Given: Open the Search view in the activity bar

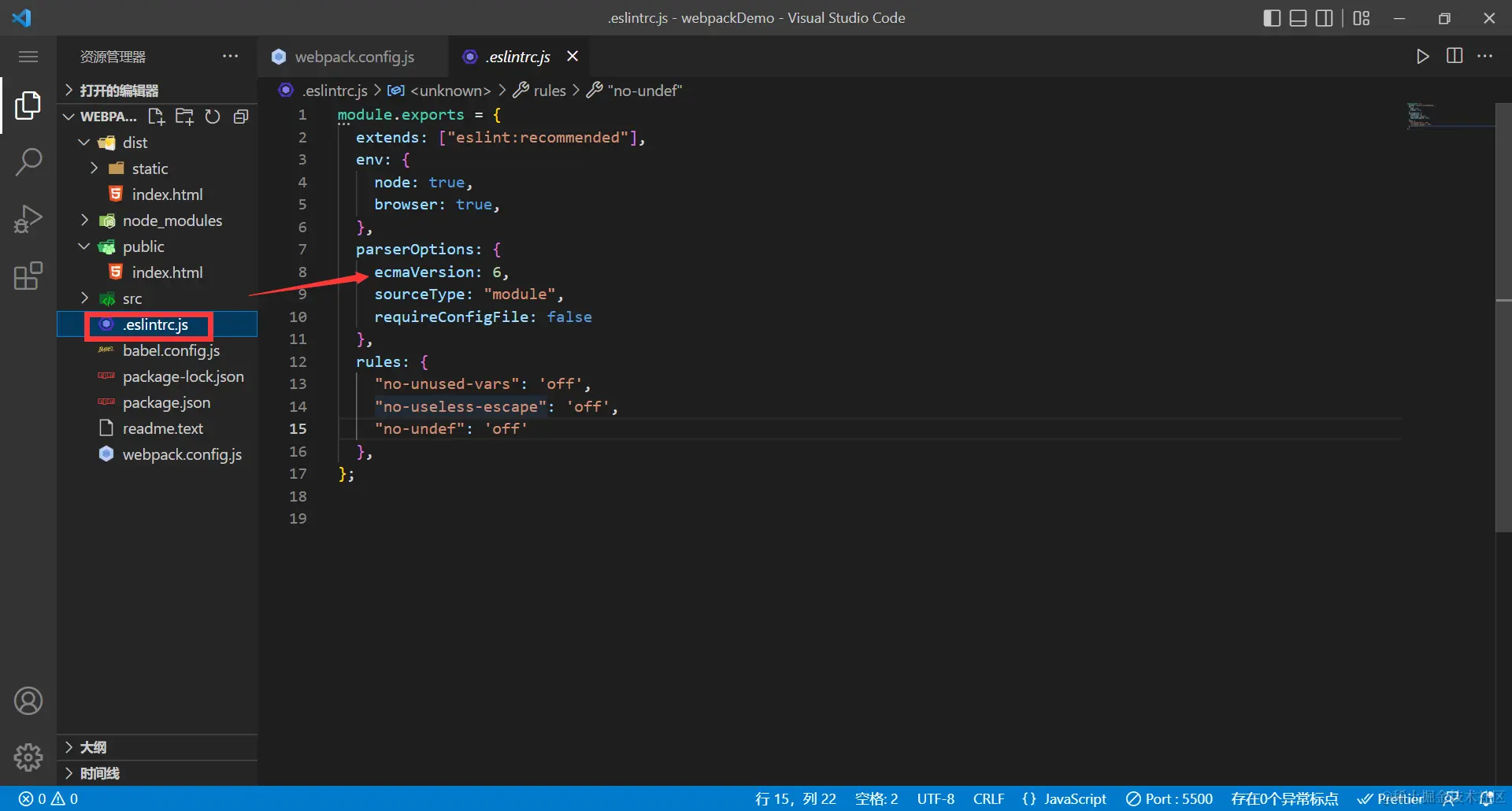Looking at the screenshot, I should 28,161.
